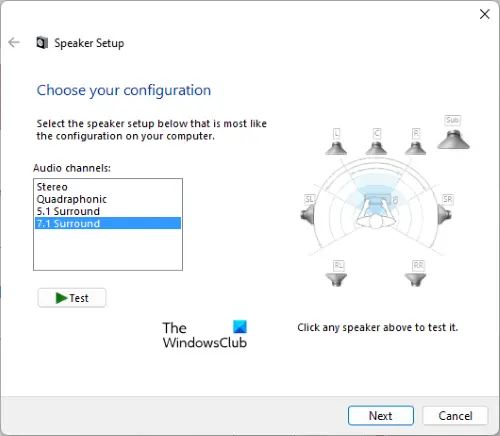Screen dimensions: 500x436
Task: Test the side left (SL) speaker
Action: (x=307, y=214)
